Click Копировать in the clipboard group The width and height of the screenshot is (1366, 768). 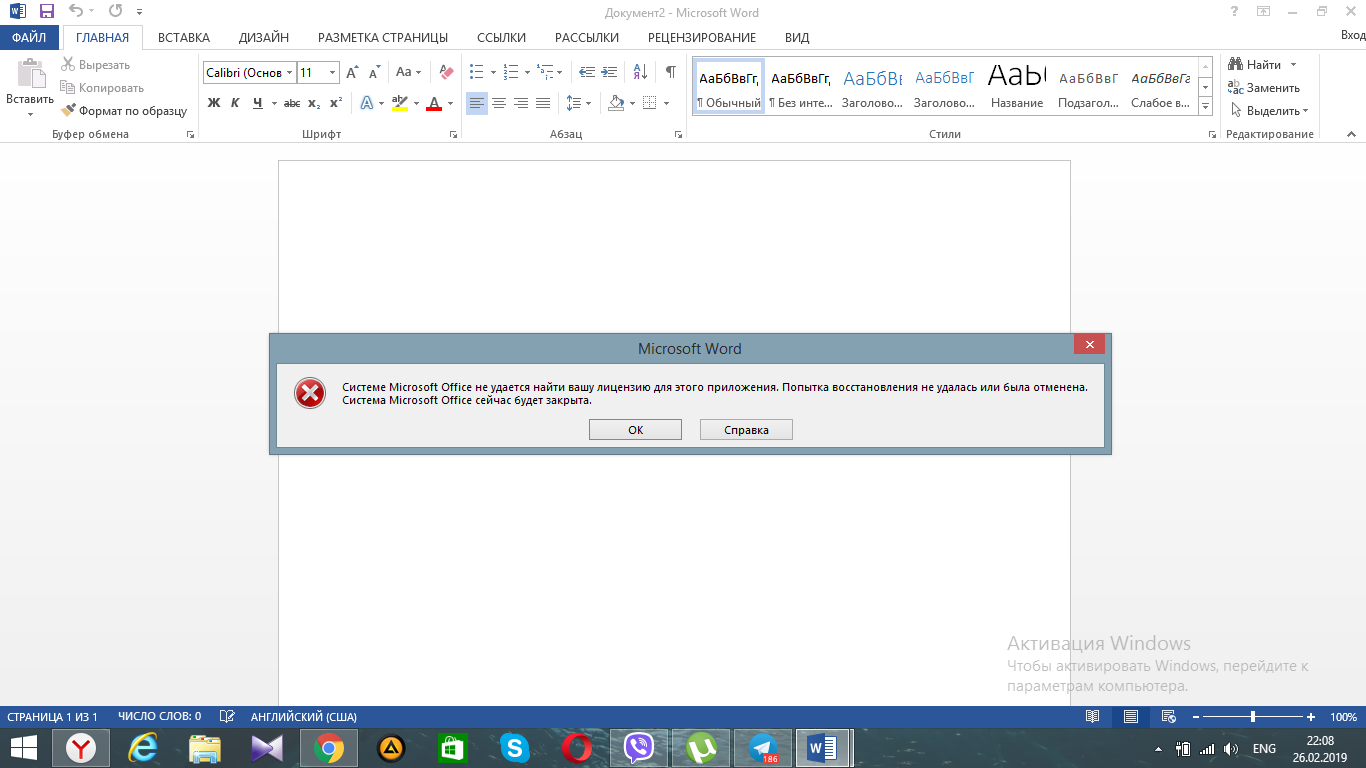click(x=102, y=88)
